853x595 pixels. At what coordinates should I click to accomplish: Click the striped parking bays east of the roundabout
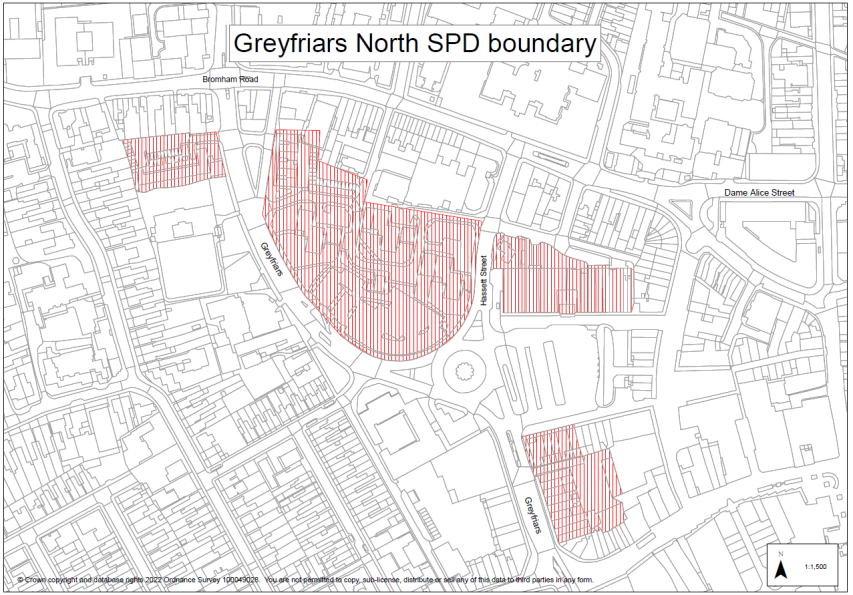[560, 370]
